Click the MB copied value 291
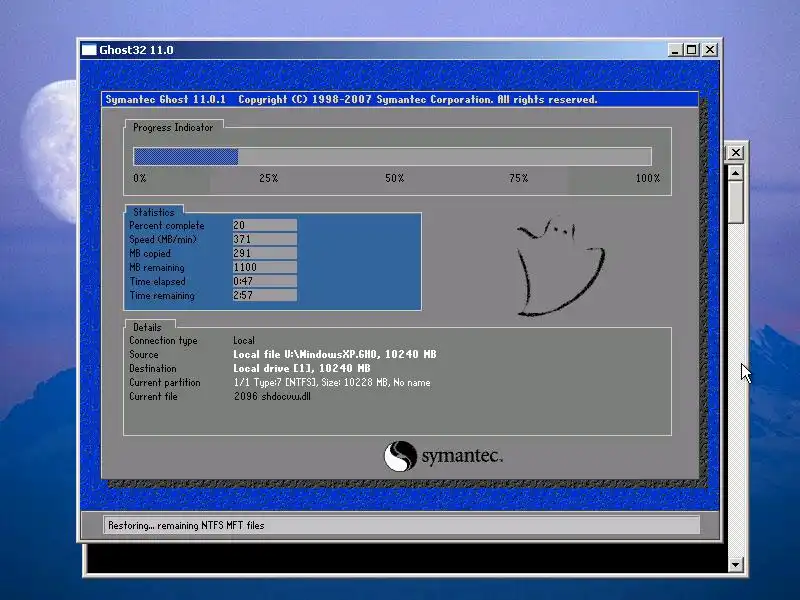This screenshot has height=600, width=800. point(265,253)
